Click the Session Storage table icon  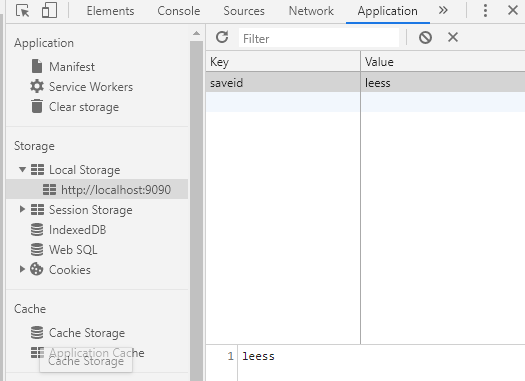tap(37, 210)
